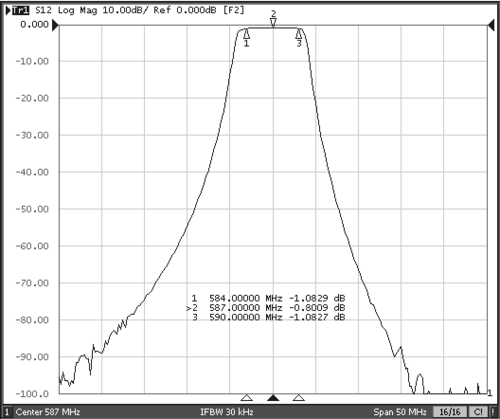Select marker 1 triangle on the trace
Viewport: 500px width, 419px height.
coord(246,34)
